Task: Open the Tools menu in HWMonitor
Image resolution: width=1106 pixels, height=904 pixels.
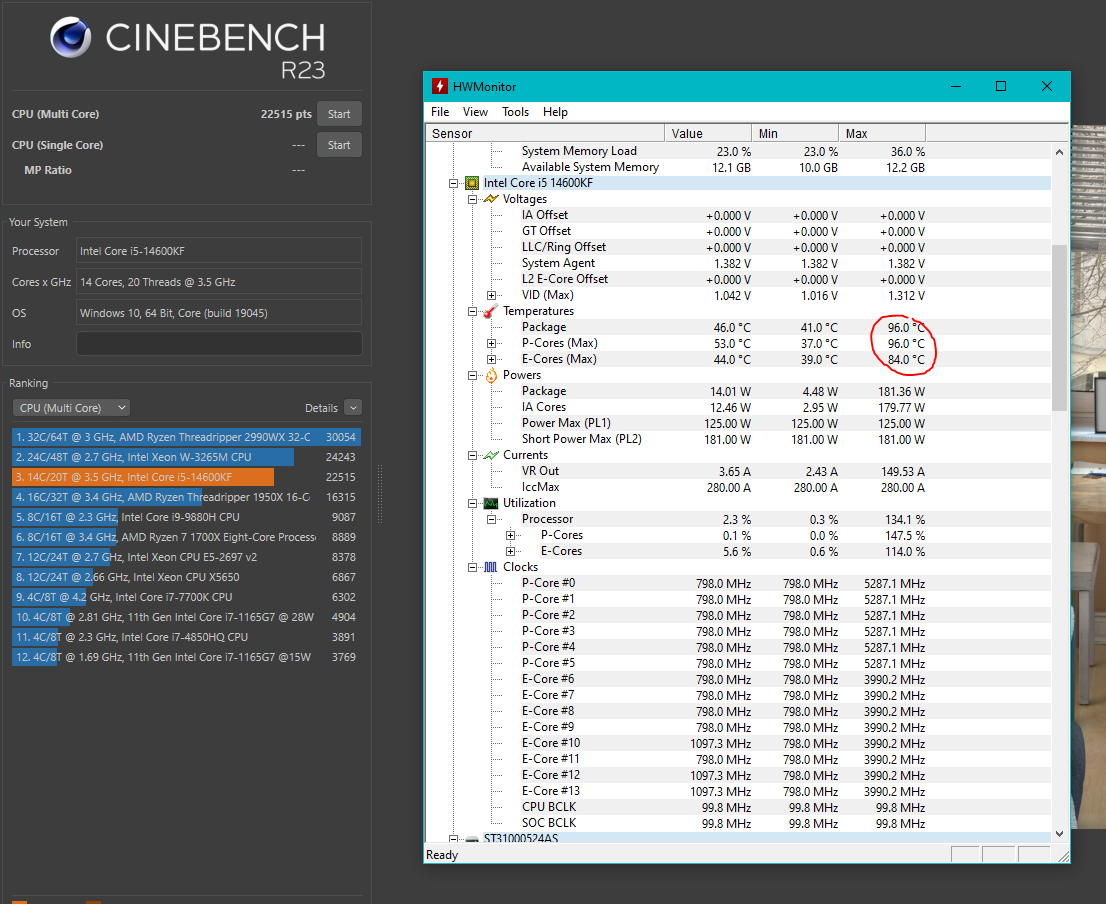Action: click(516, 112)
